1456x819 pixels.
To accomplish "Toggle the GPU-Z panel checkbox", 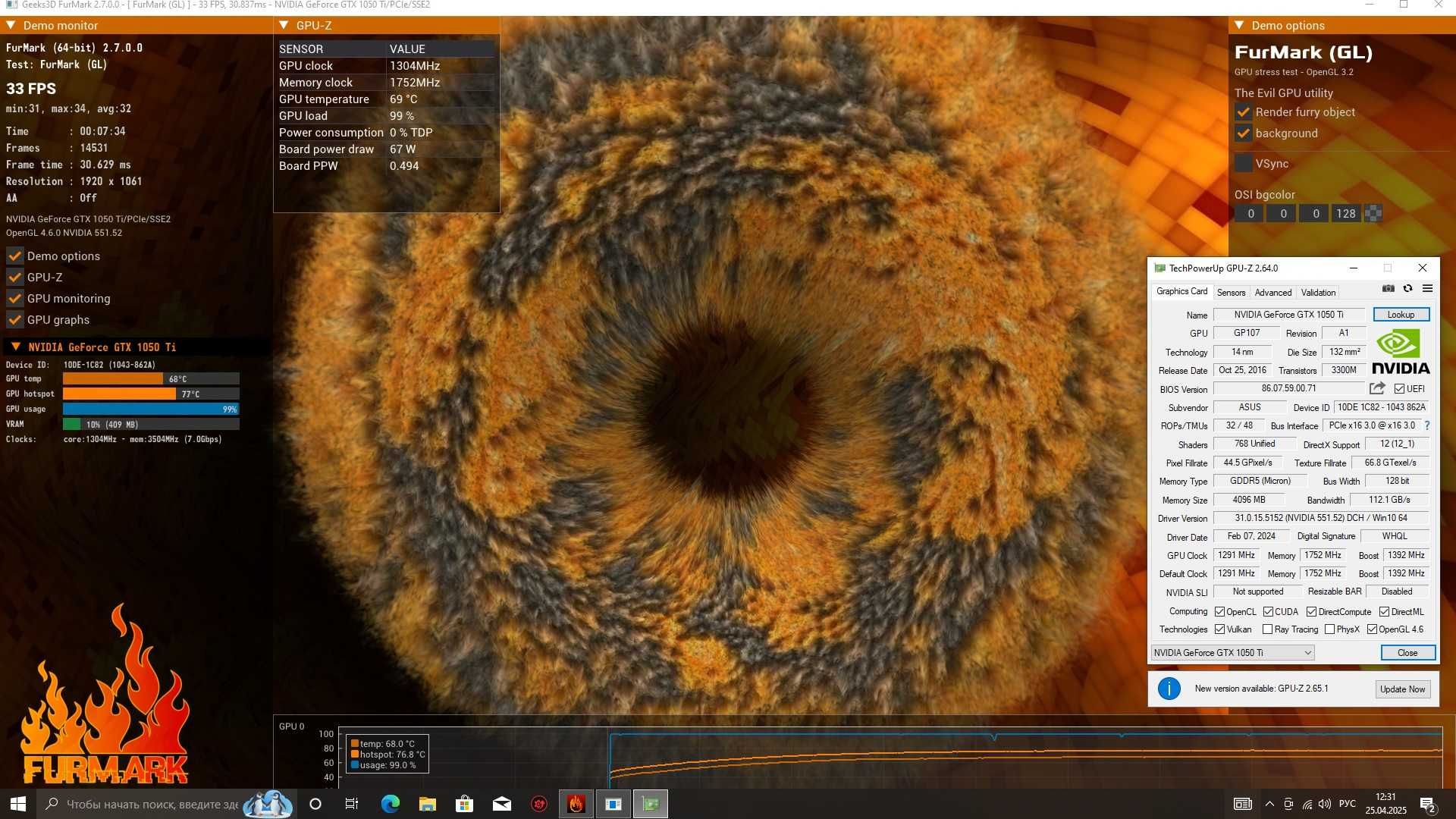I will point(14,277).
